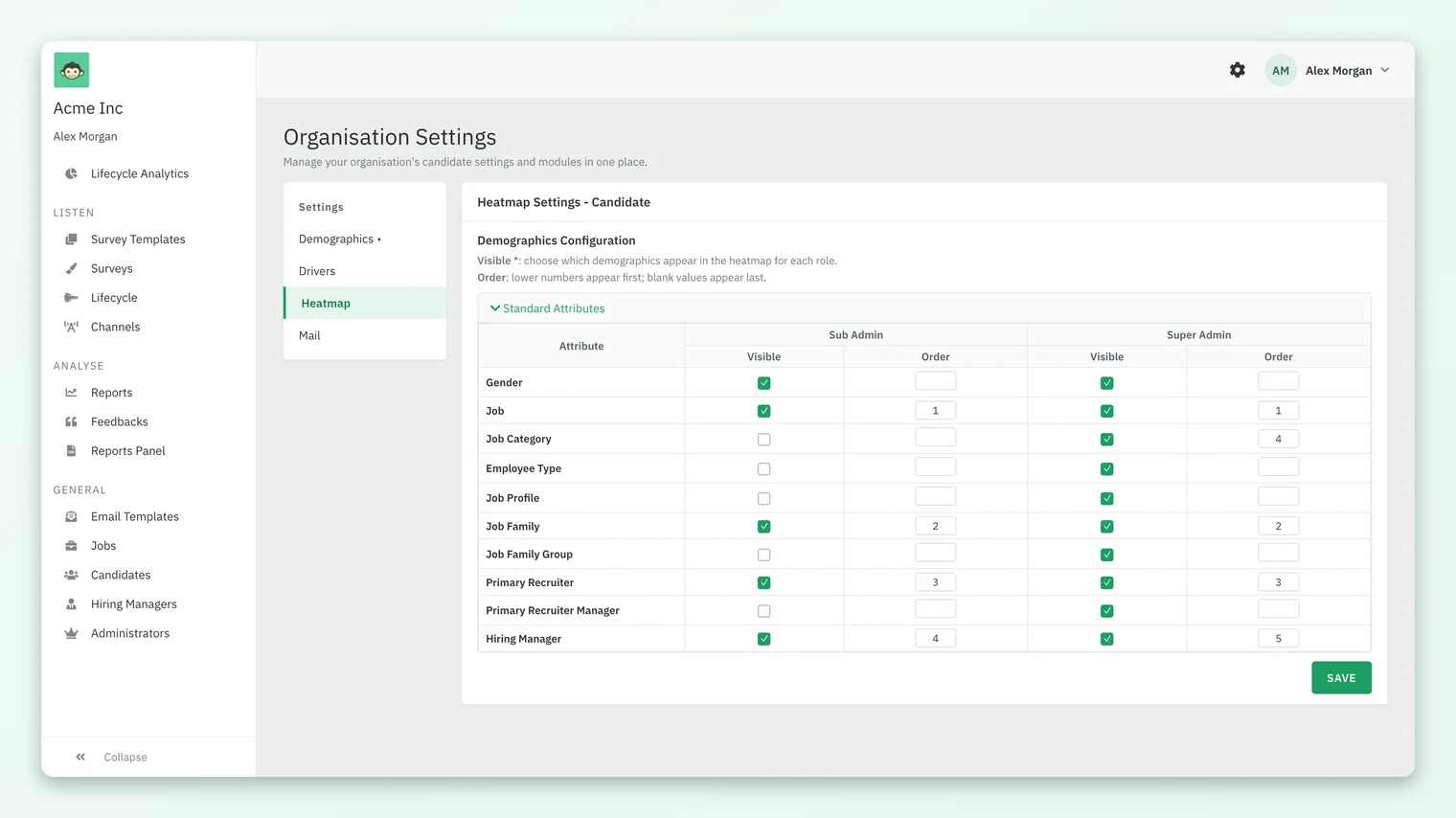
Task: Click the SAVE button
Action: click(x=1341, y=677)
